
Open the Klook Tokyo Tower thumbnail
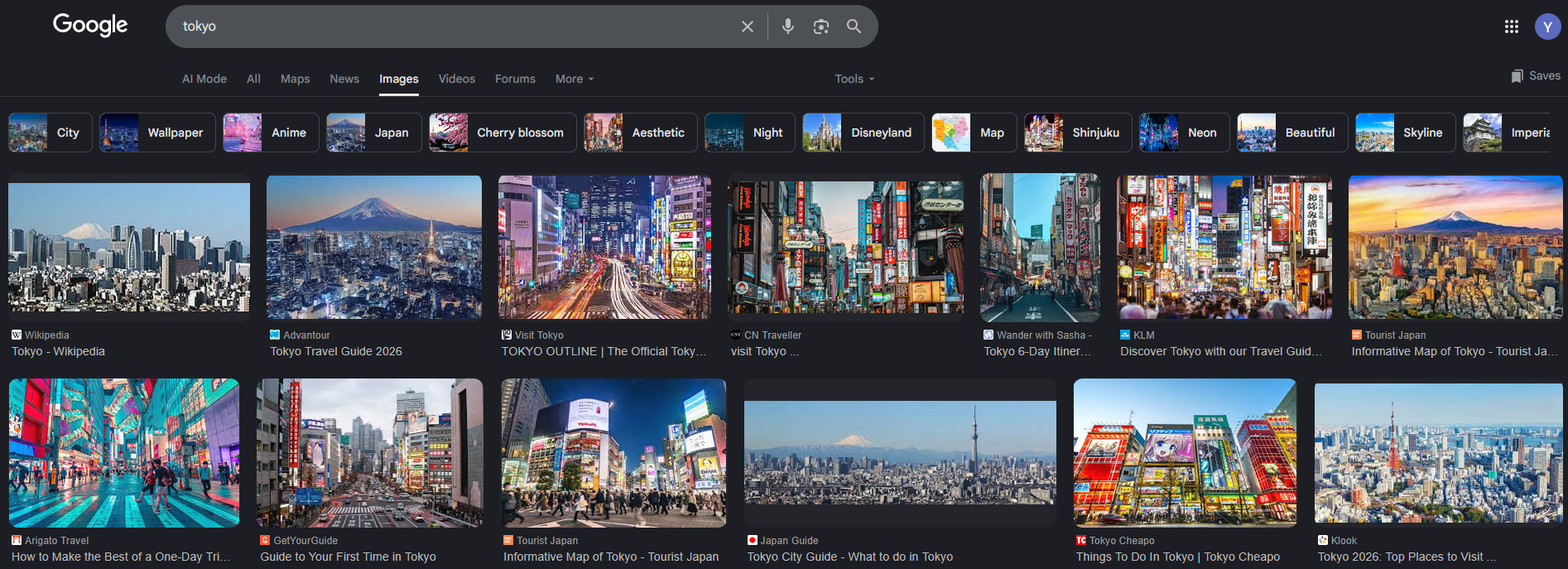click(1439, 453)
